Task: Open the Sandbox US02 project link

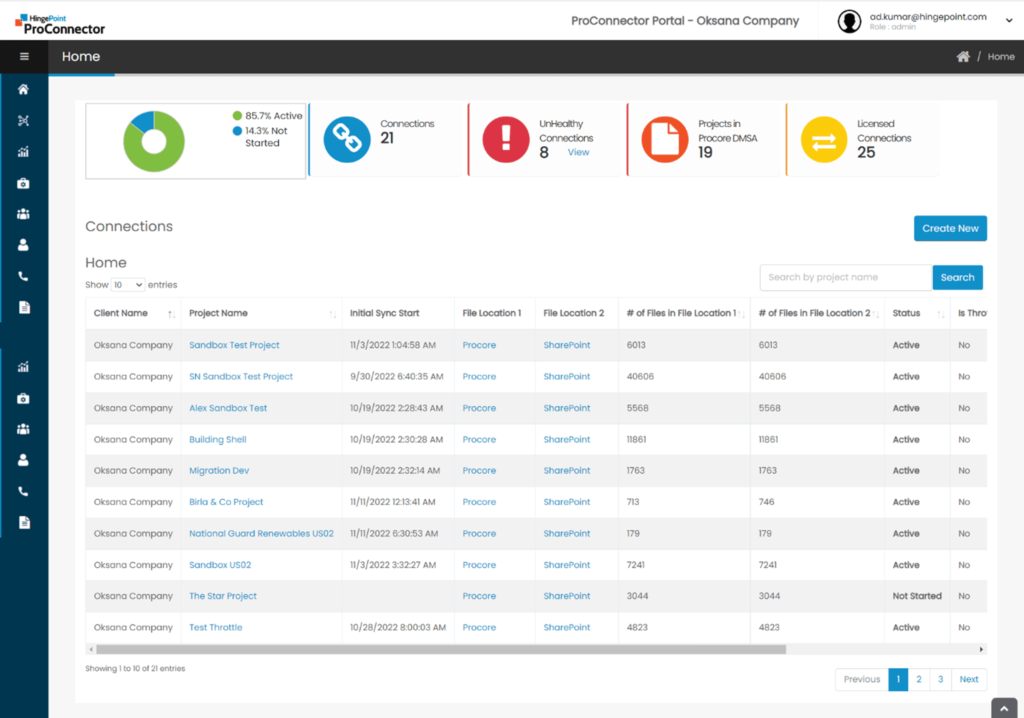Action: click(x=220, y=565)
